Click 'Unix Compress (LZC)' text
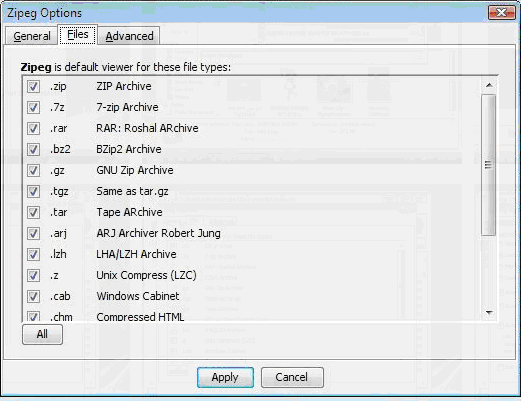 tap(146, 275)
